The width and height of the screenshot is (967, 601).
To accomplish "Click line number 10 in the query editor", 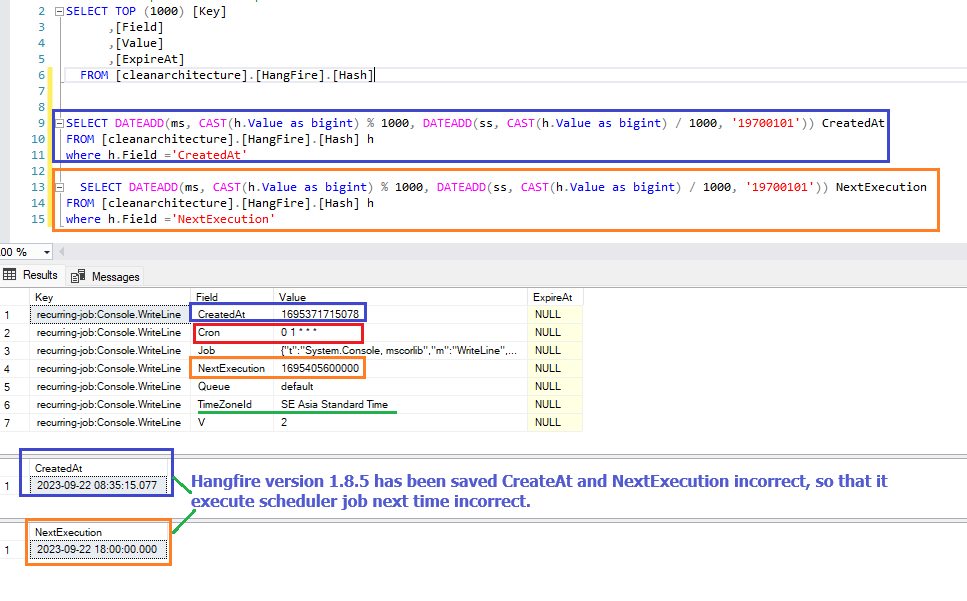I will click(x=40, y=139).
